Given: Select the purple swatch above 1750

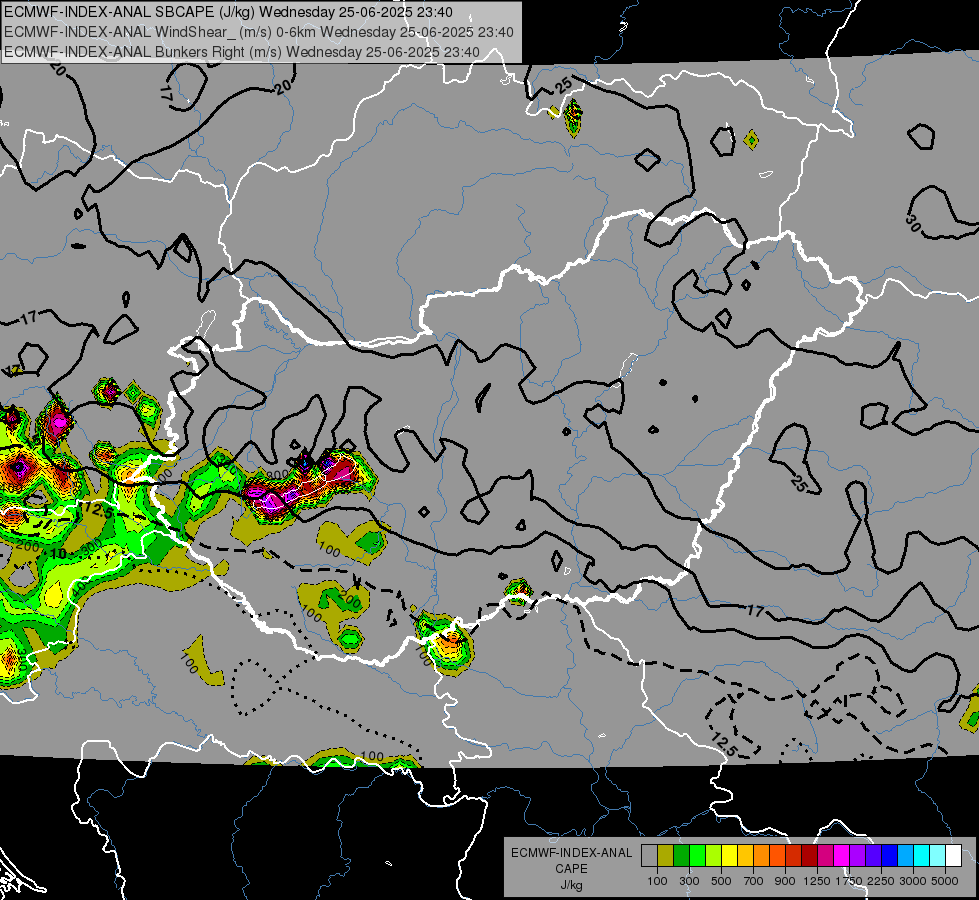Looking at the screenshot, I should [x=858, y=855].
